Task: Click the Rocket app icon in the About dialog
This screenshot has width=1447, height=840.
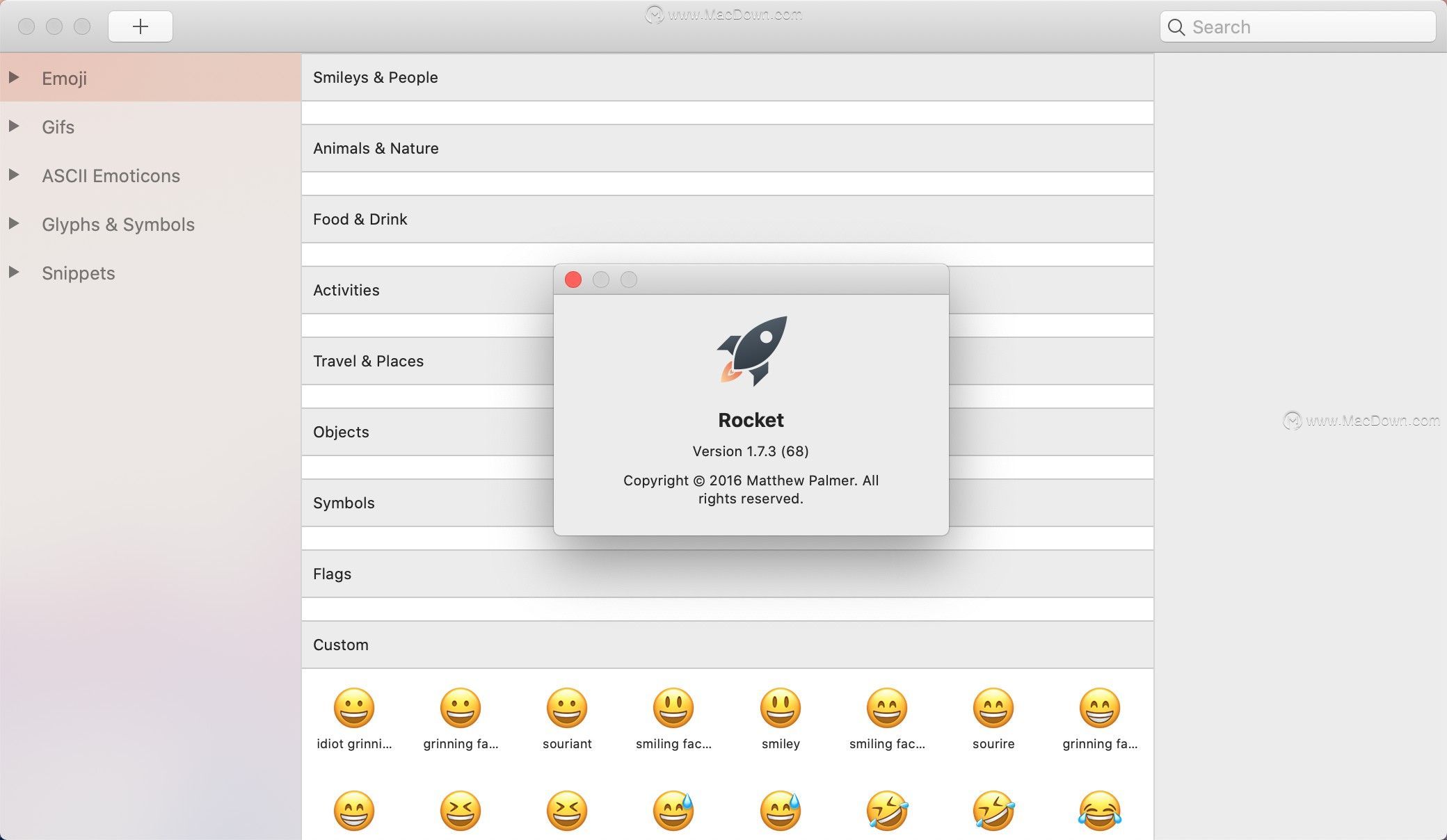Action: 752,351
